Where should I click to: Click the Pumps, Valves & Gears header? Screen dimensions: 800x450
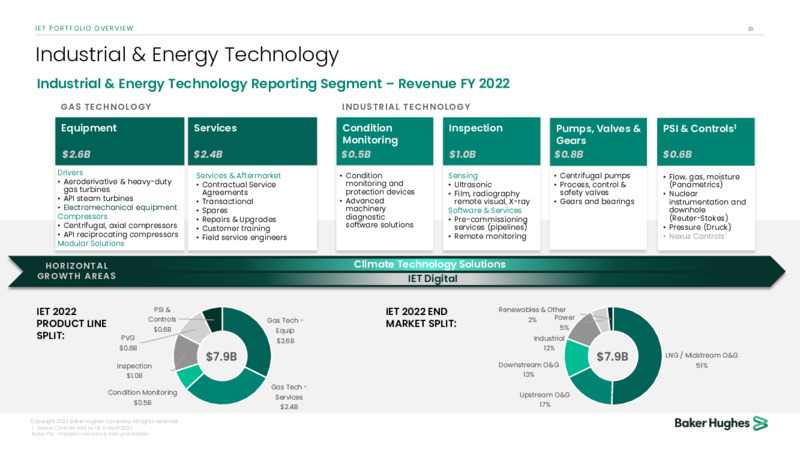point(598,142)
